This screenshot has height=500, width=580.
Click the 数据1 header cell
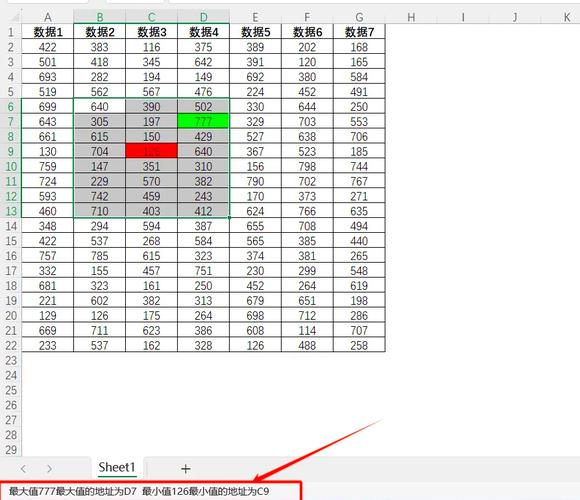pyautogui.click(x=48, y=32)
